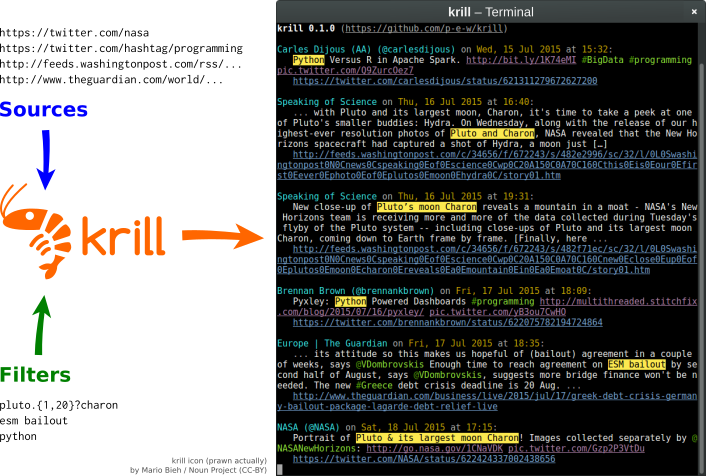Click the feeds.washingtonpost.com/rss source line

tap(121, 64)
